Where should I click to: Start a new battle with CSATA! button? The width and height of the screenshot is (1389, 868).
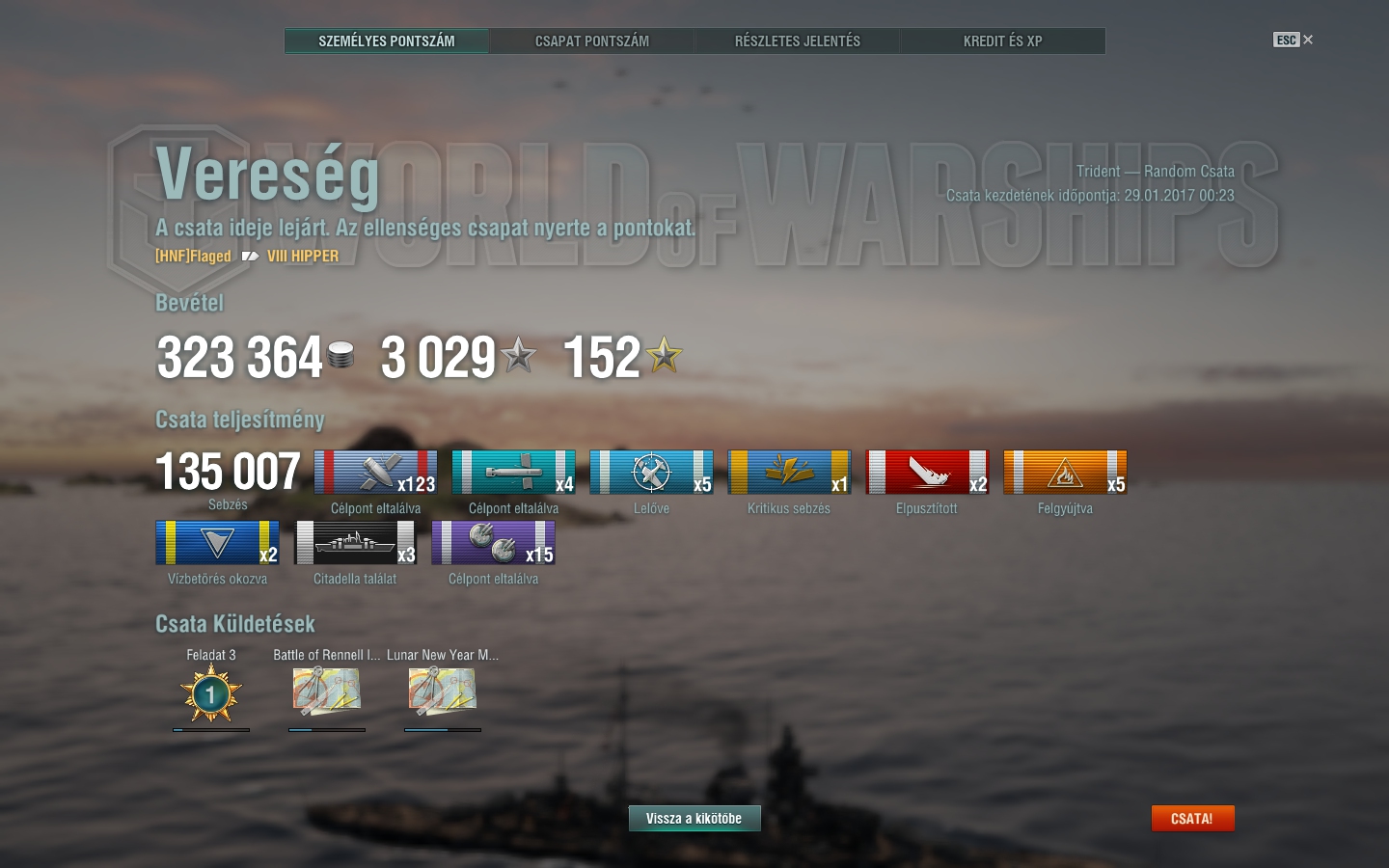click(x=1192, y=818)
